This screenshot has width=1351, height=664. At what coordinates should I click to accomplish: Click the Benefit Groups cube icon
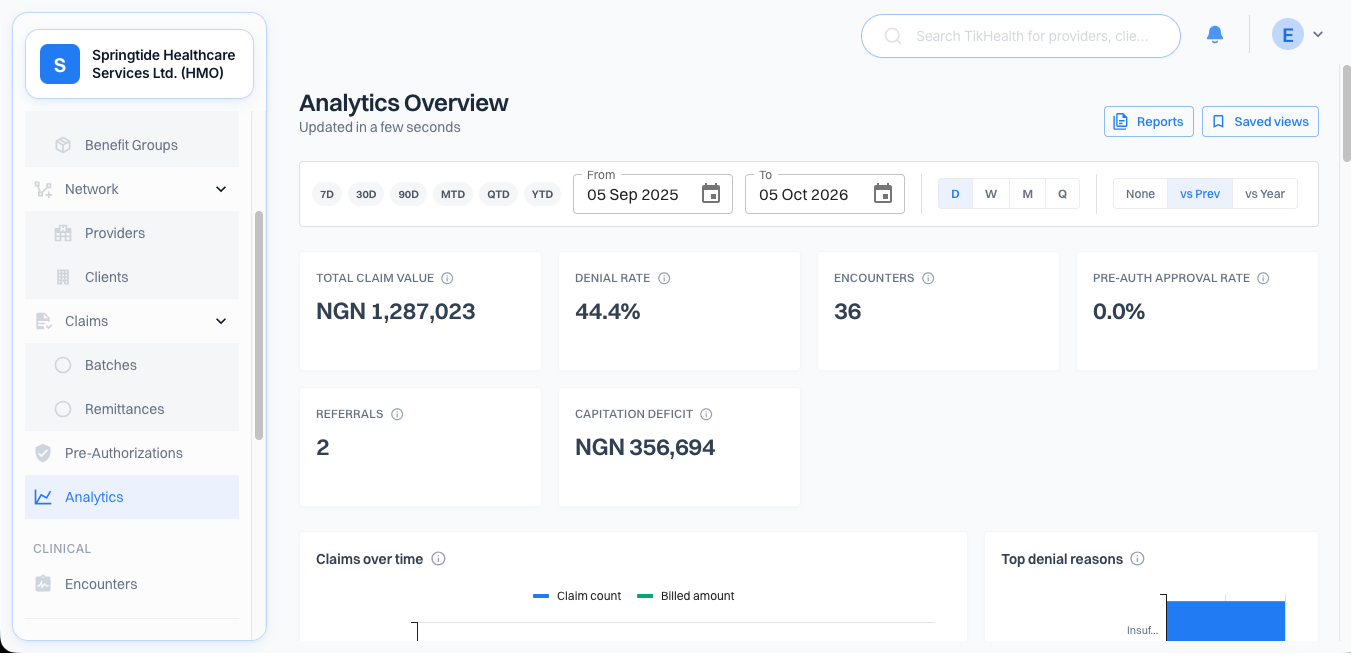[63, 145]
